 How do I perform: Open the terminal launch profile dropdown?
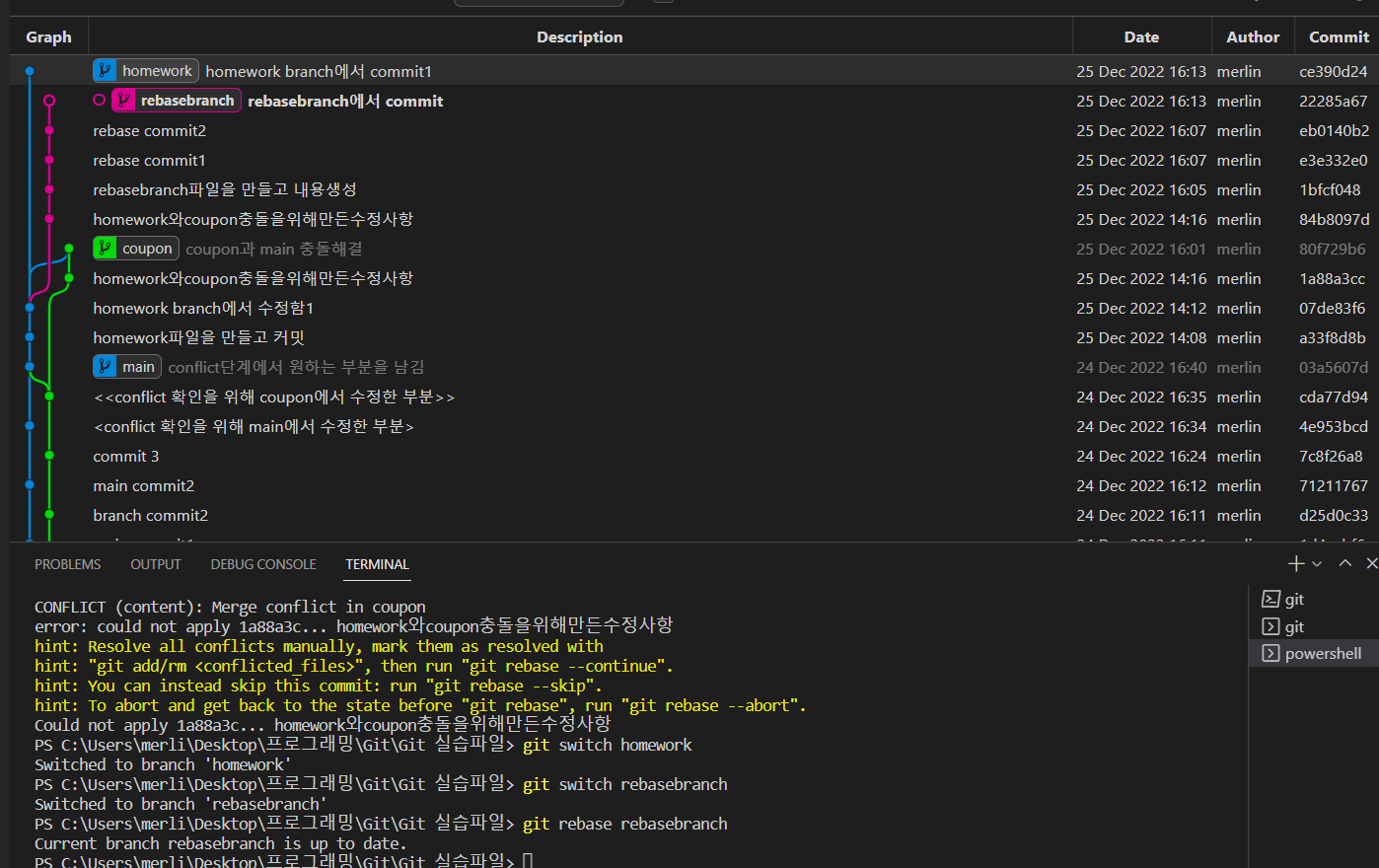coord(1317,564)
